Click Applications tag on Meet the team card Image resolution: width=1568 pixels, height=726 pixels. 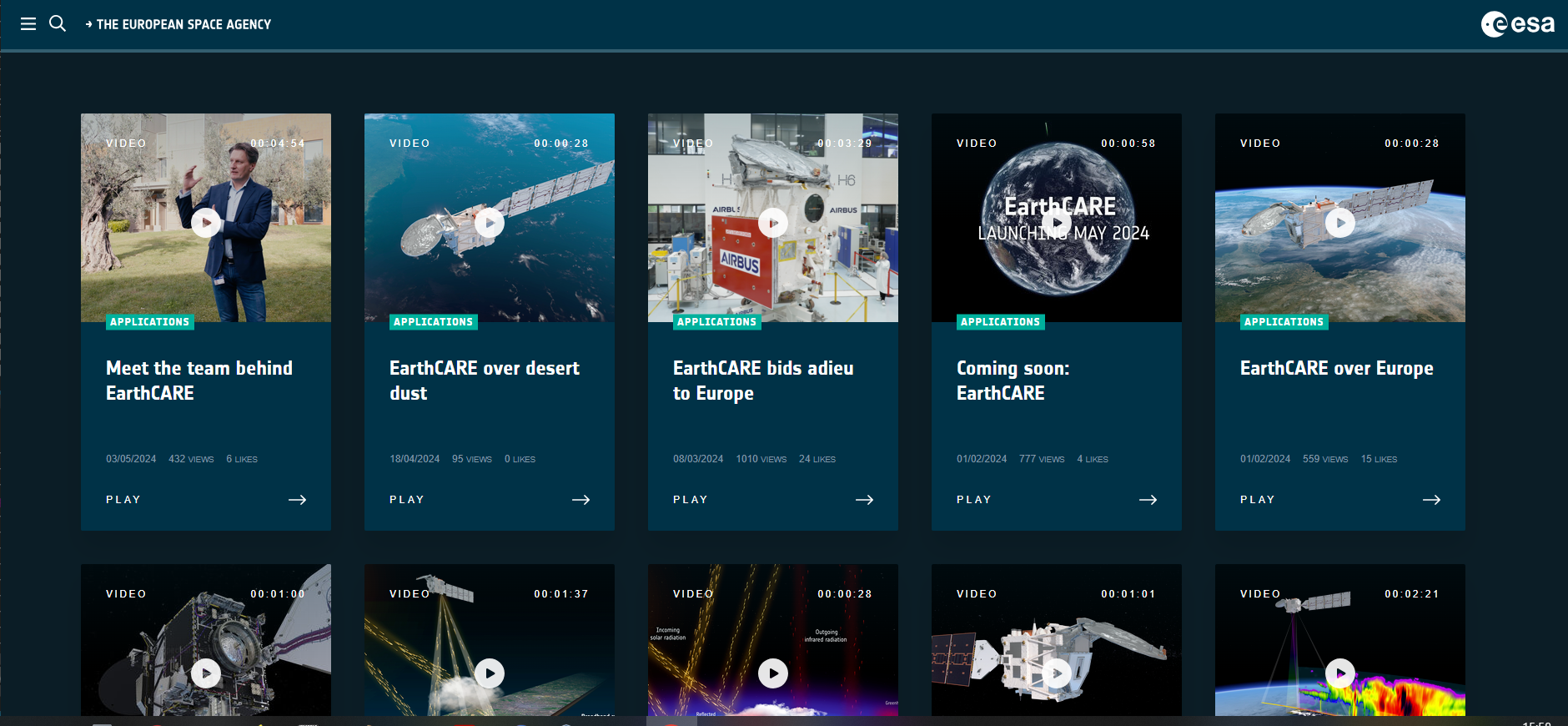pyautogui.click(x=150, y=322)
